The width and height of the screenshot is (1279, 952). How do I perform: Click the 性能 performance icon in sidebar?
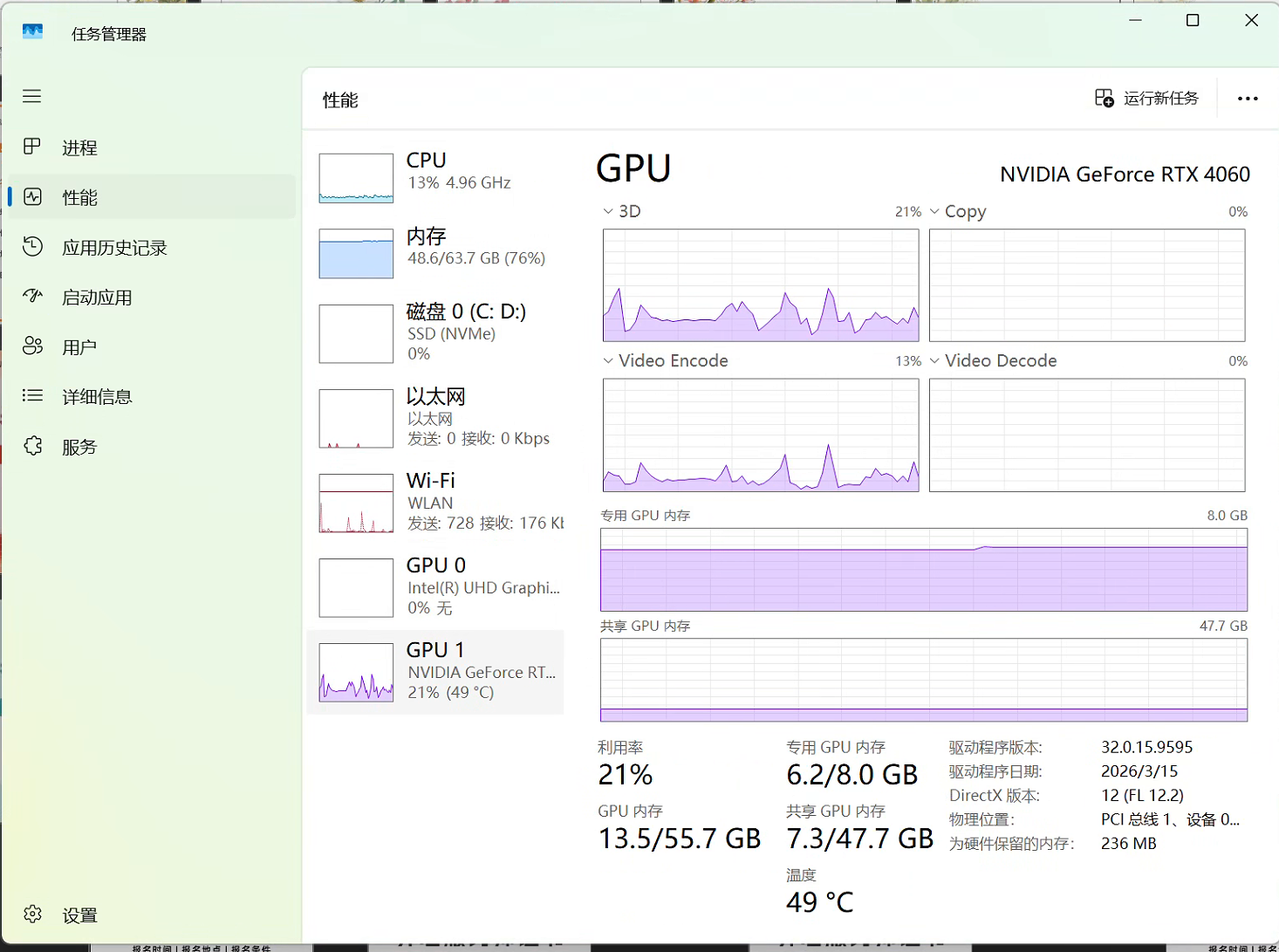click(32, 197)
